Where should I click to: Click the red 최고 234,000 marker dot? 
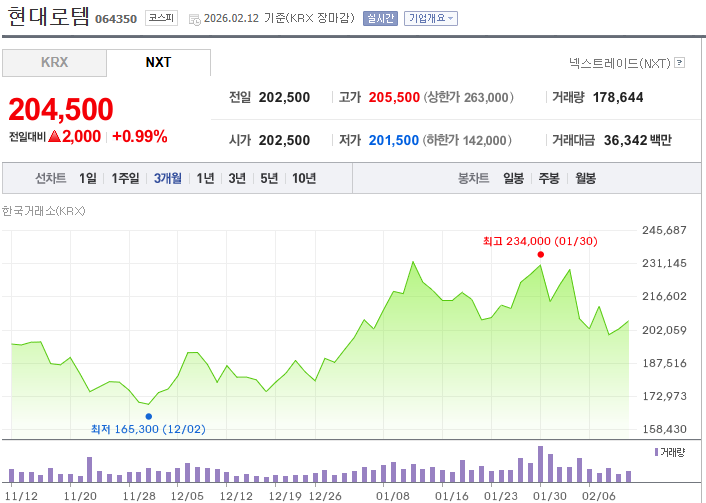pyautogui.click(x=541, y=254)
